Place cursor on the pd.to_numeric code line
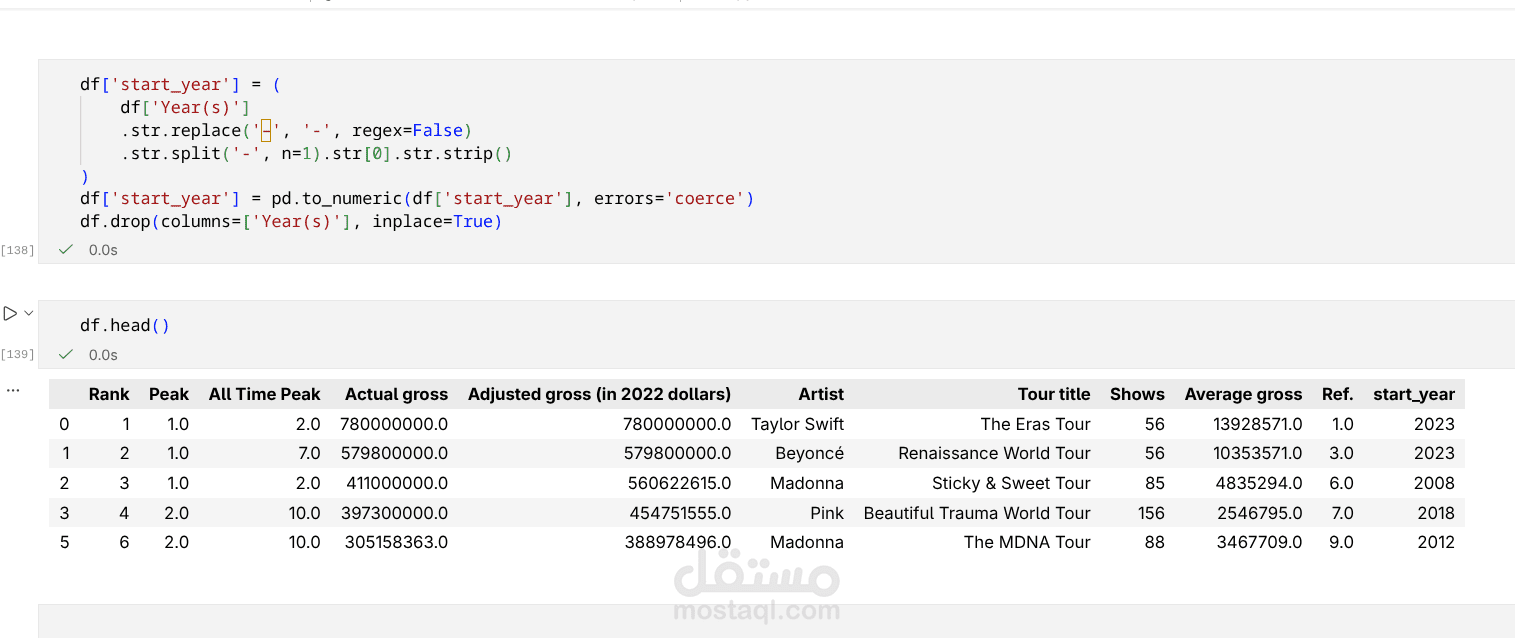 (416, 198)
